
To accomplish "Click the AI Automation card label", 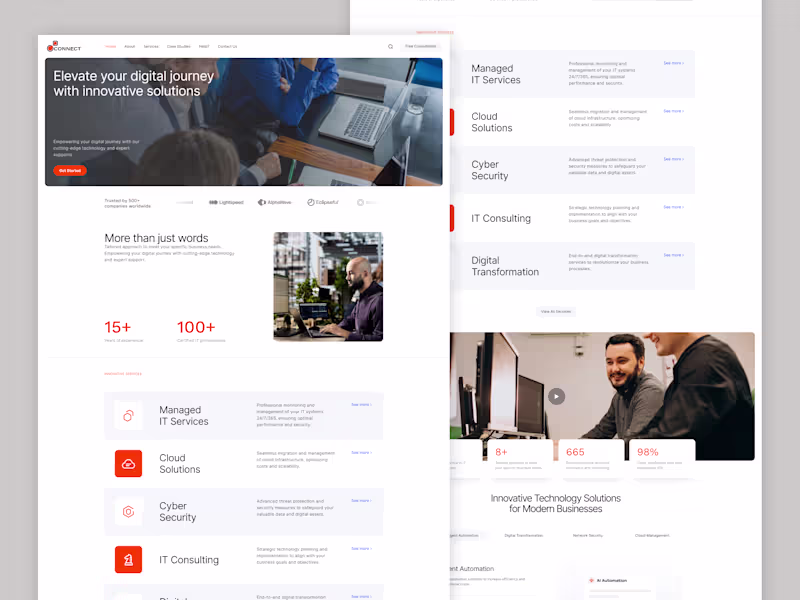I will [612, 581].
